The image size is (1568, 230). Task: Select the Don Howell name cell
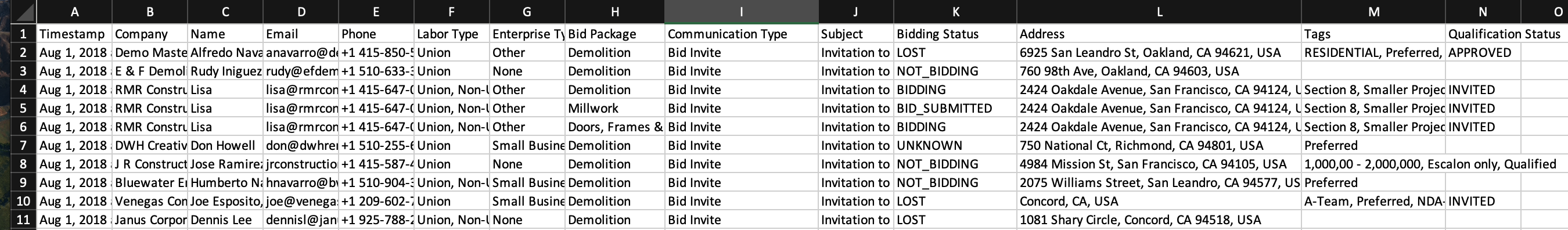[x=225, y=145]
